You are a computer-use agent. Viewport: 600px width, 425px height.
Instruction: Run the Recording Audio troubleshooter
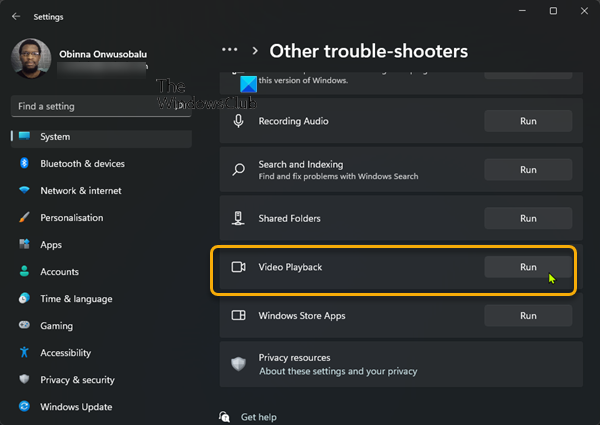528,121
